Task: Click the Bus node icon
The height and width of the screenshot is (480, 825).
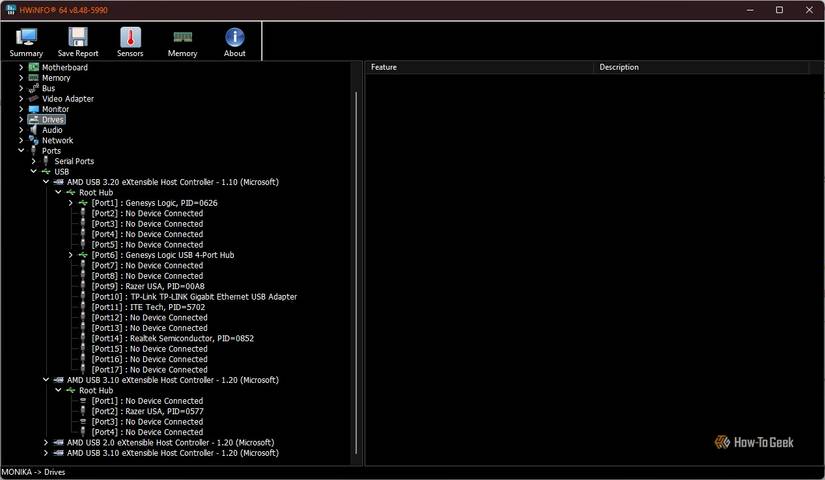Action: tap(34, 88)
